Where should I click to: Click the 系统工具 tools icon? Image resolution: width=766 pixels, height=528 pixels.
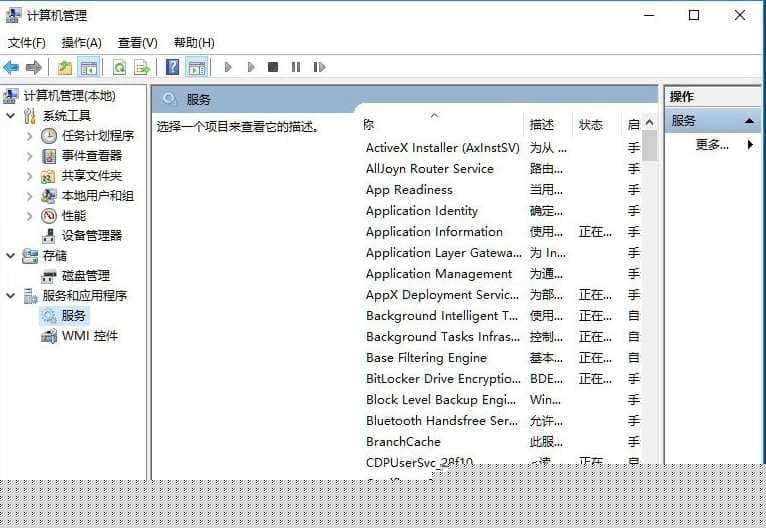coord(30,116)
